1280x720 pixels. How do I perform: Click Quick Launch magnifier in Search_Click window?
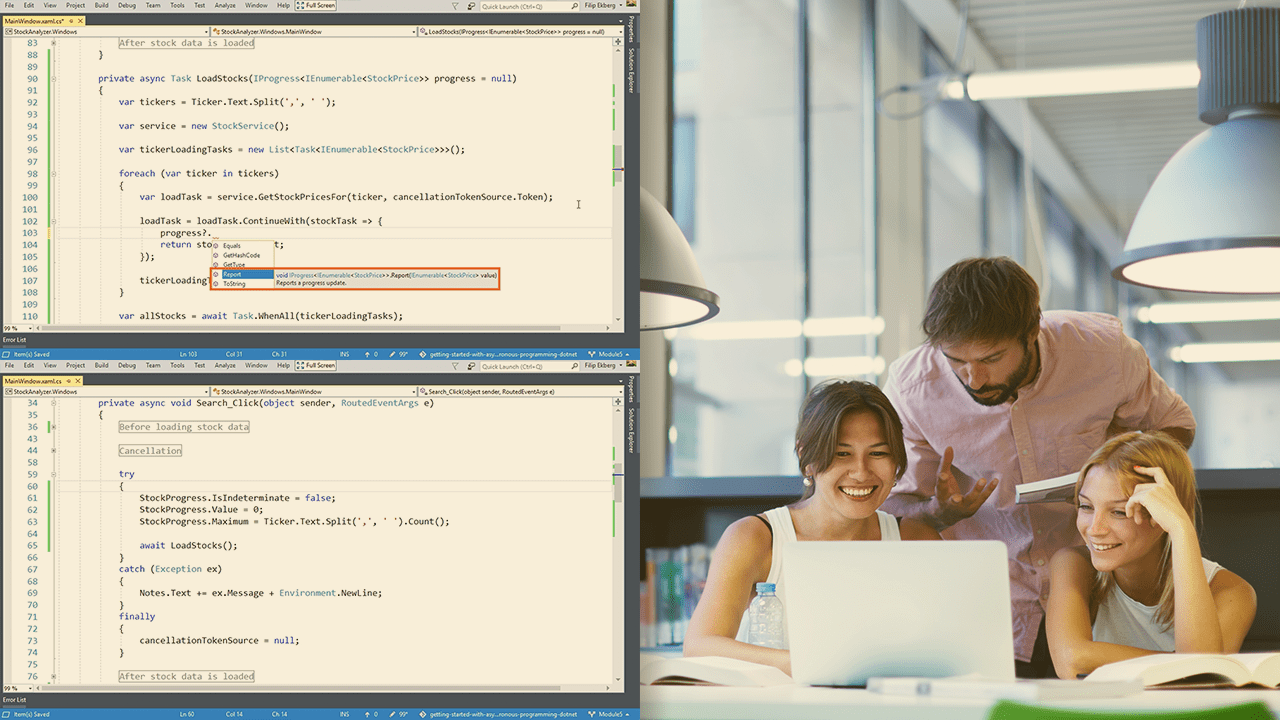pyautogui.click(x=575, y=366)
